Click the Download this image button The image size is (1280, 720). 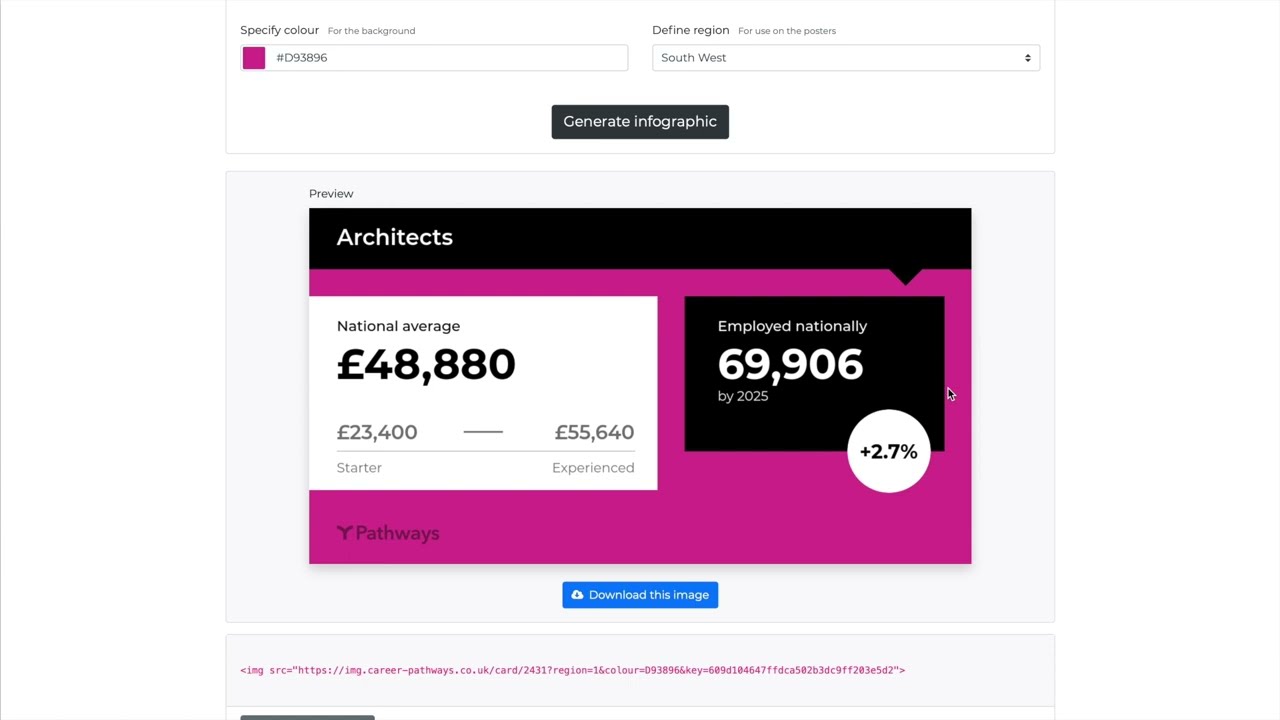pos(640,595)
